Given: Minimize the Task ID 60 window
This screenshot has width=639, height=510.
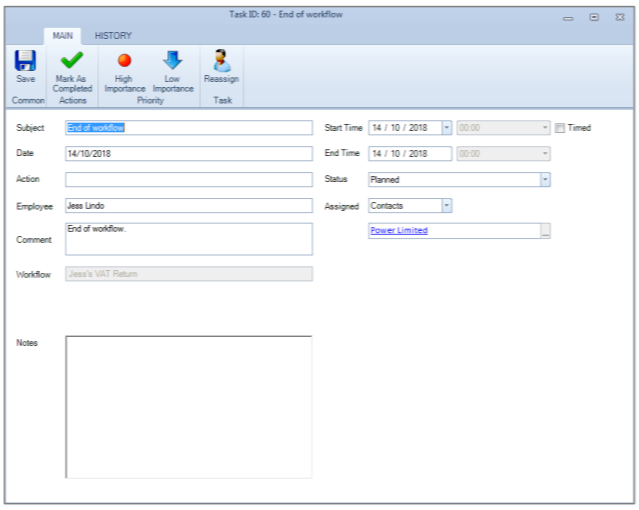Looking at the screenshot, I should point(568,18).
